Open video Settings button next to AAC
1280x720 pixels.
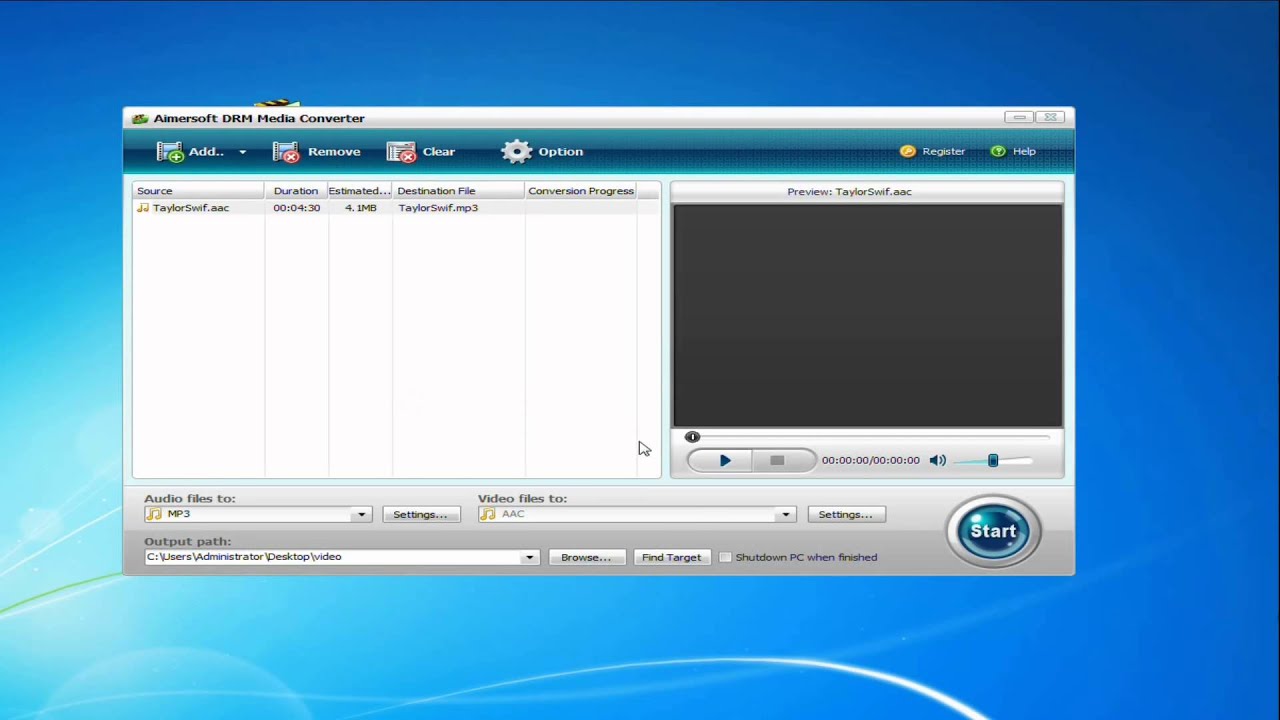tap(845, 514)
